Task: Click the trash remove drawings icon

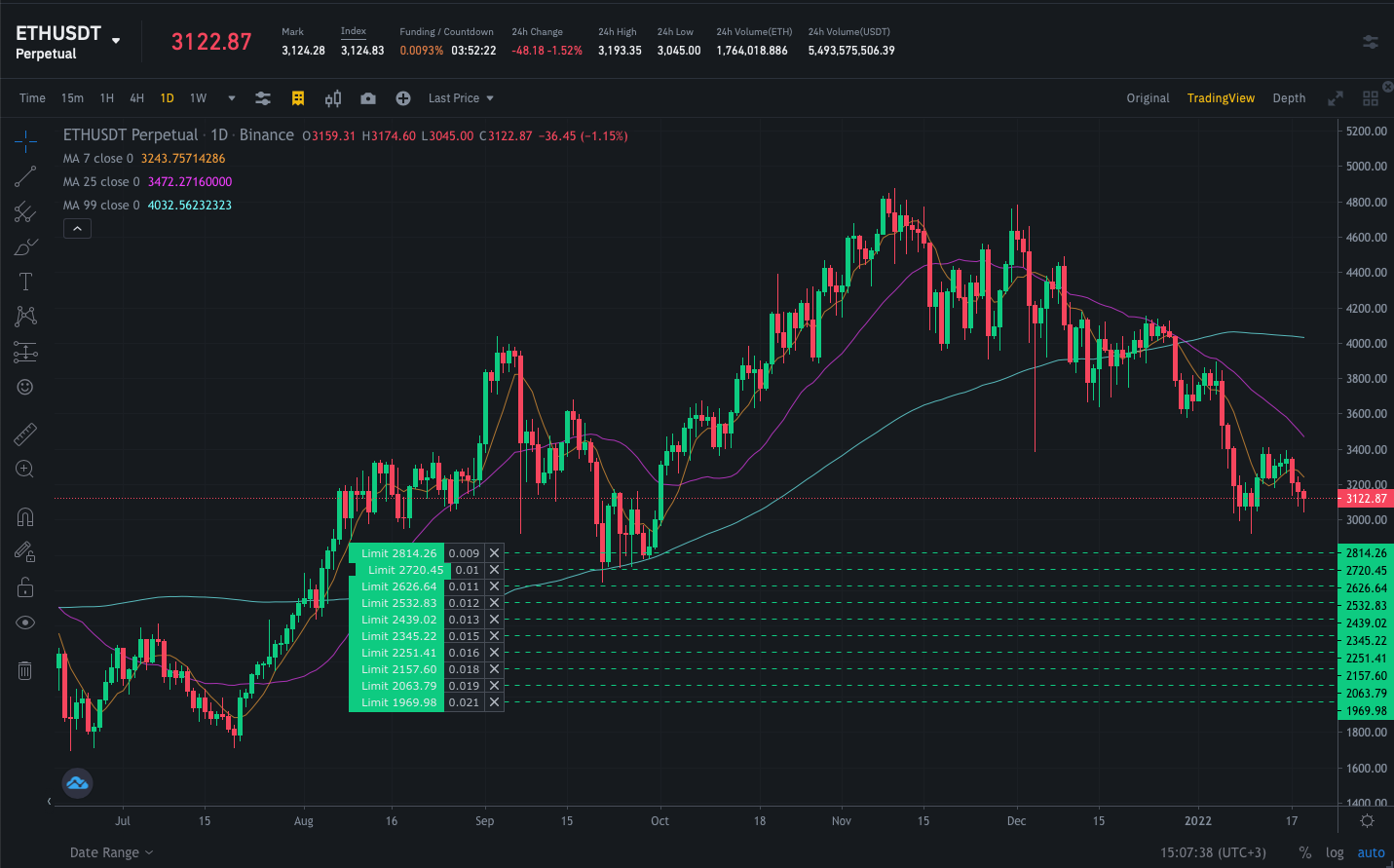Action: point(25,669)
